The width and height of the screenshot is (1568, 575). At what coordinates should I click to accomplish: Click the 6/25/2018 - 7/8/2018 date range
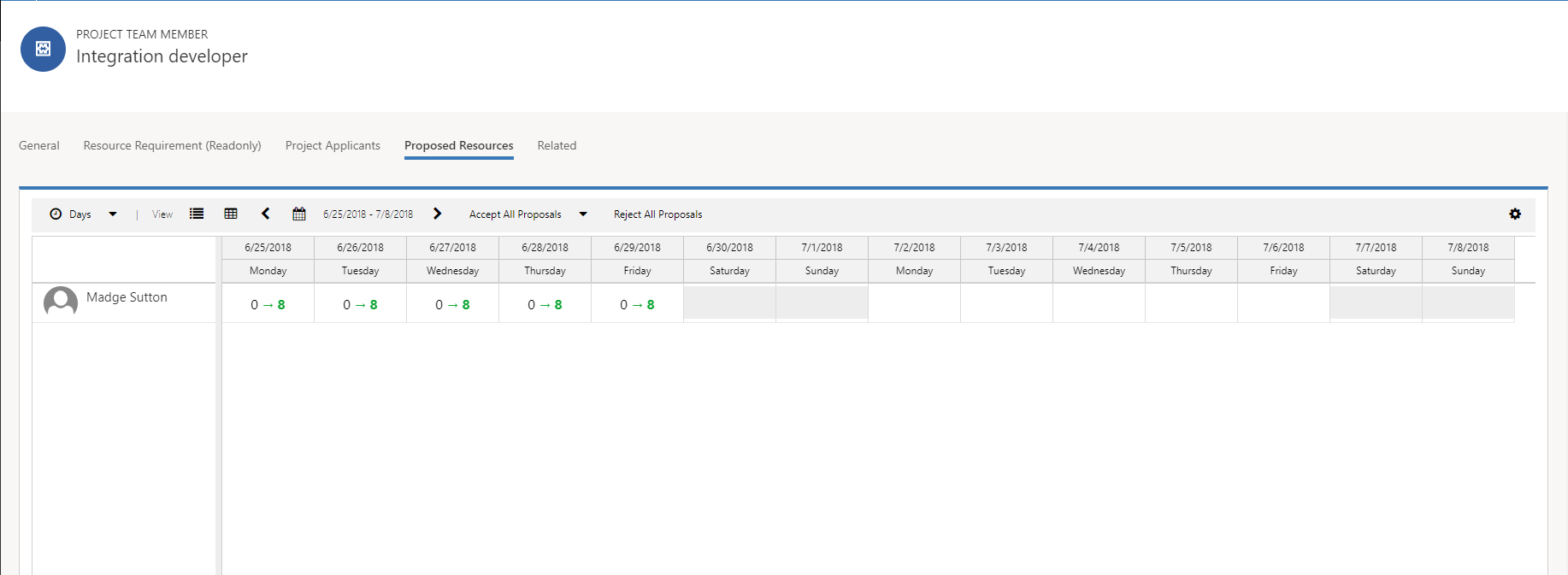click(368, 214)
